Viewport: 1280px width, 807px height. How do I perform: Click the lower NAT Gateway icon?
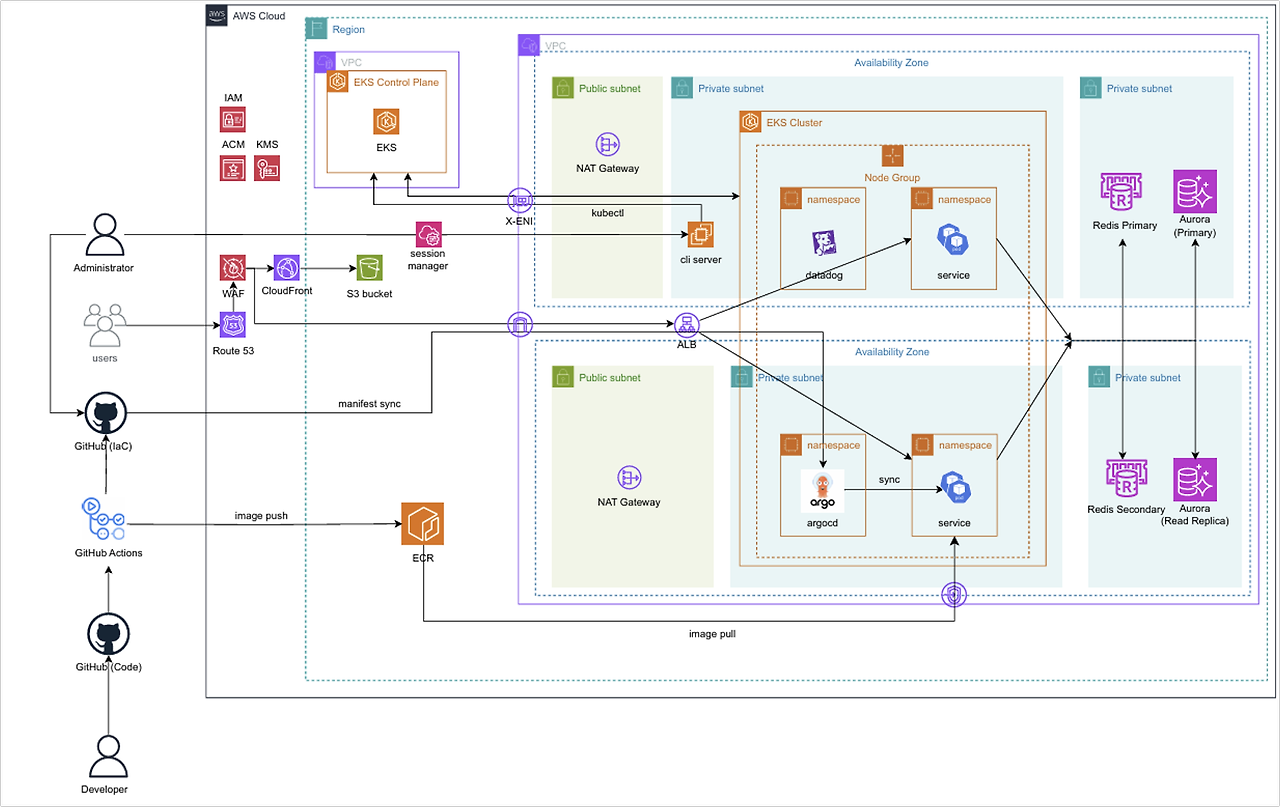pos(630,478)
